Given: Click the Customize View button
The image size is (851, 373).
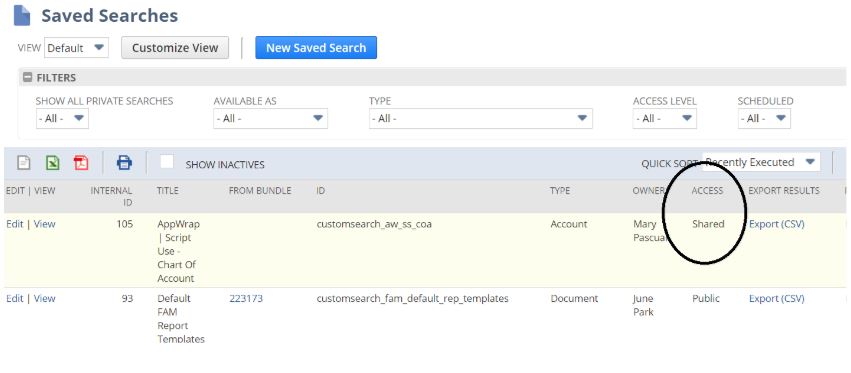Looking at the screenshot, I should click(175, 48).
